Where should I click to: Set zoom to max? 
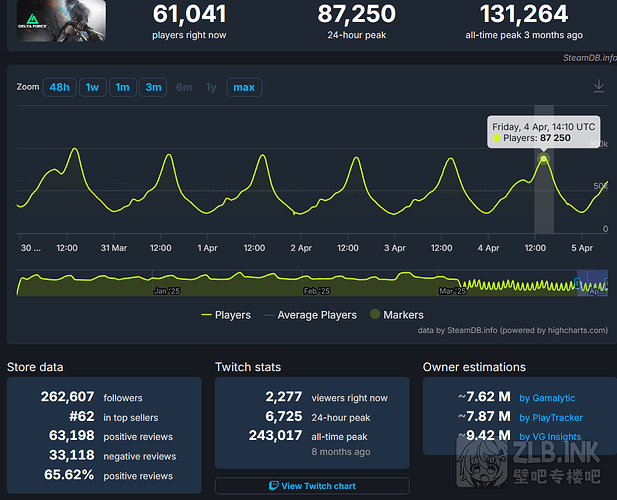pos(244,87)
